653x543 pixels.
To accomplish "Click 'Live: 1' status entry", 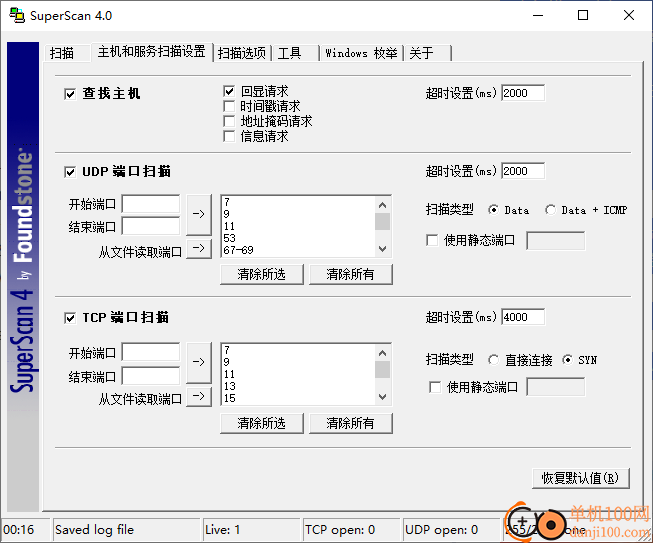I will tap(222, 530).
